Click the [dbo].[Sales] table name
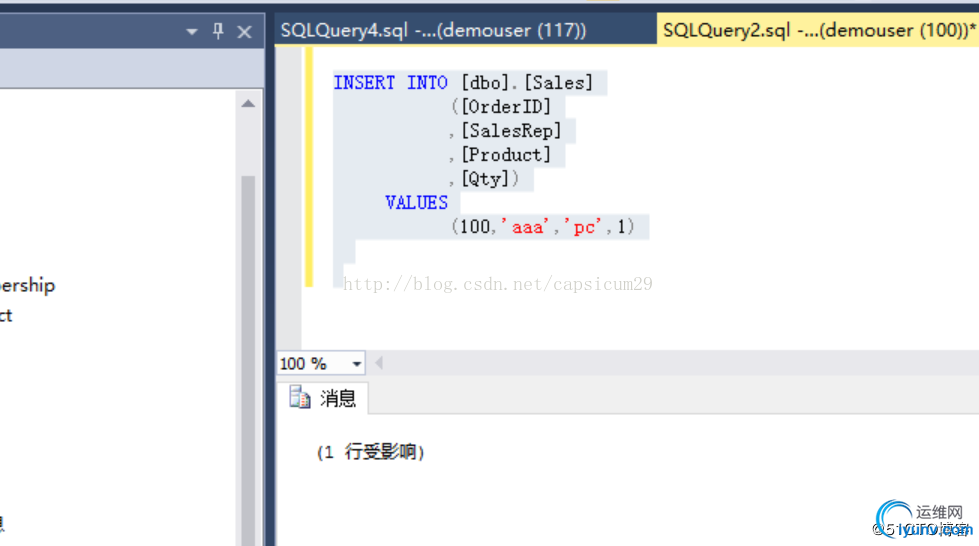This screenshot has width=979, height=546. pos(527,82)
